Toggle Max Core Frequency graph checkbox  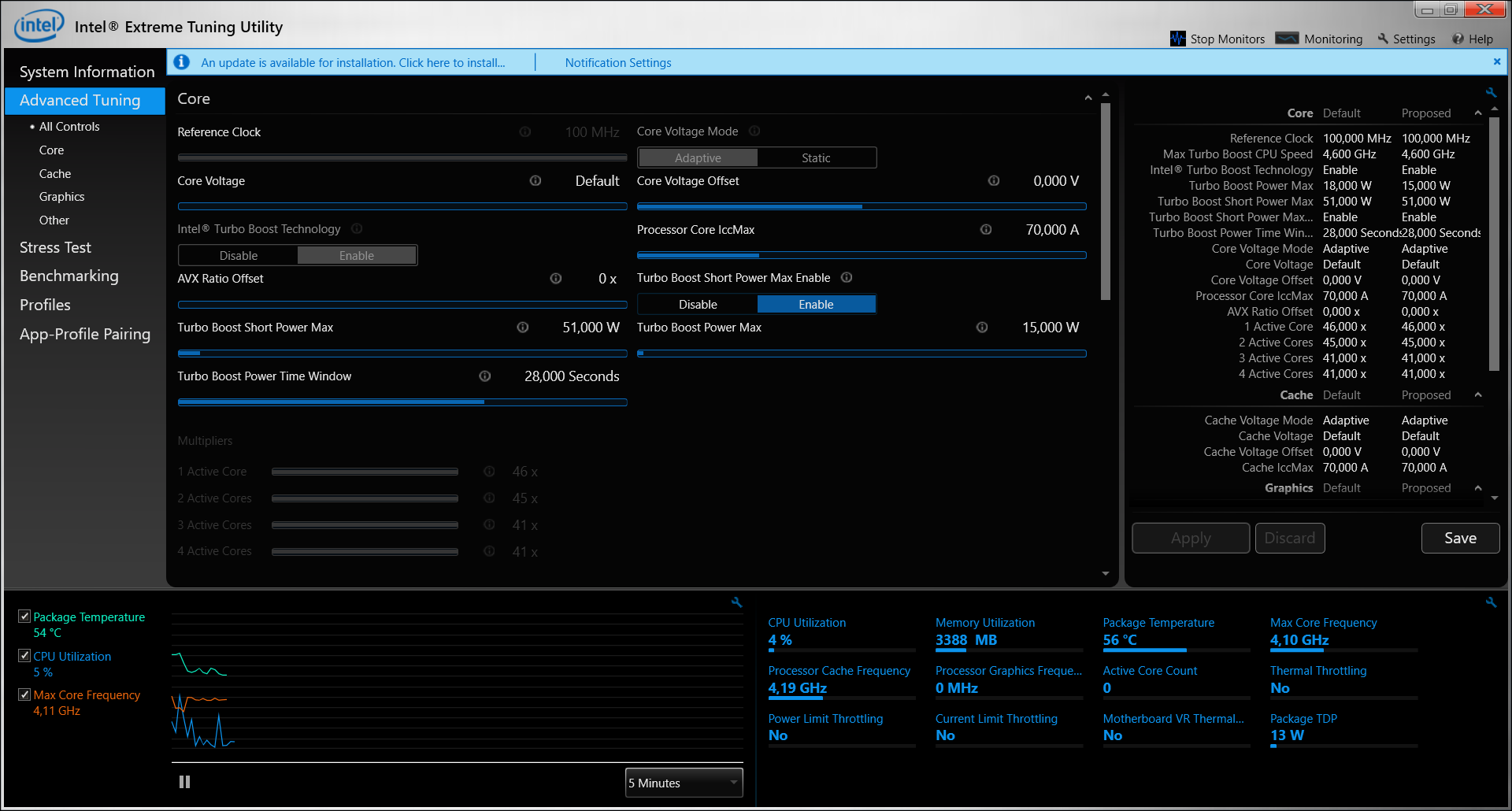point(24,694)
